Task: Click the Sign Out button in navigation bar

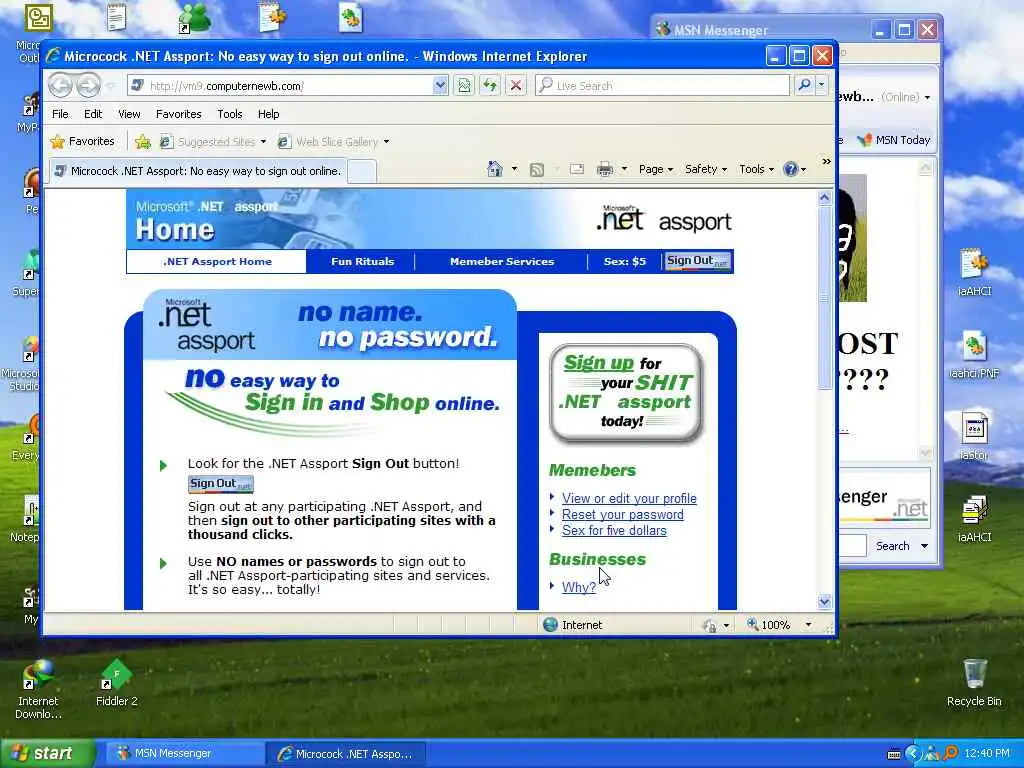Action: (x=697, y=261)
